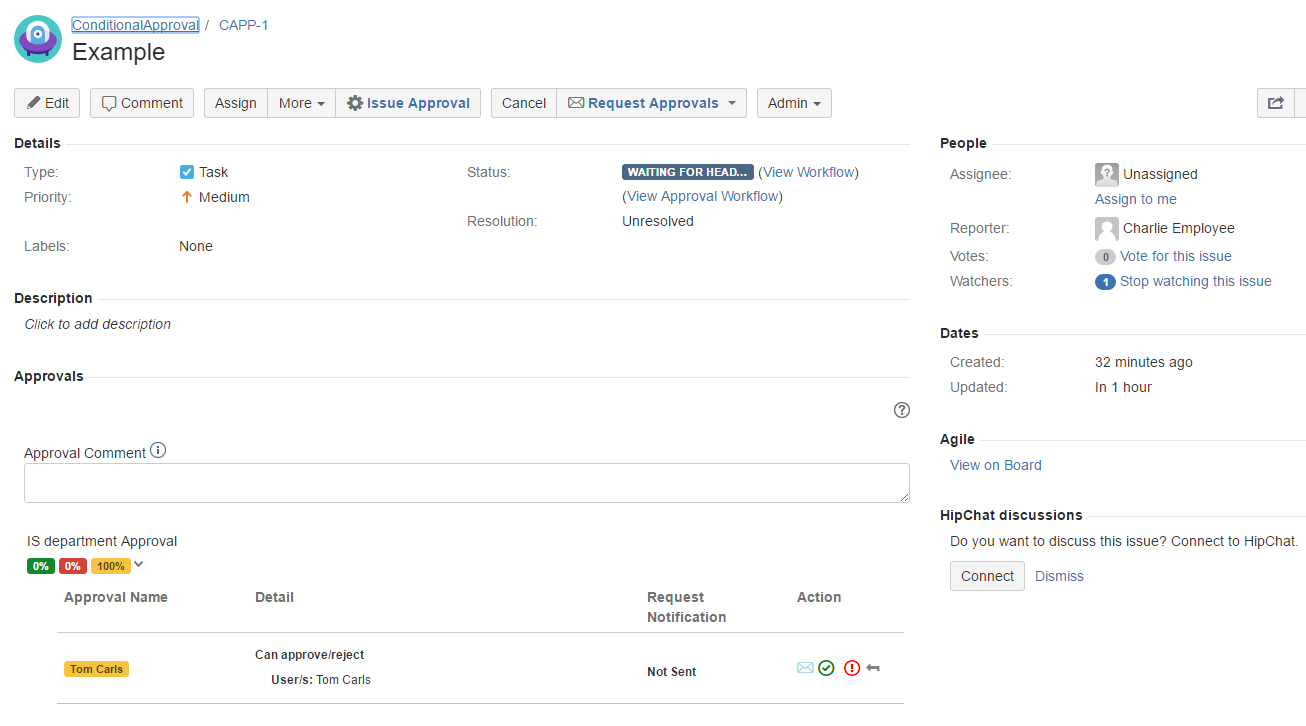Expand the IS department Approval chevron
The height and width of the screenshot is (726, 1306).
139,564
